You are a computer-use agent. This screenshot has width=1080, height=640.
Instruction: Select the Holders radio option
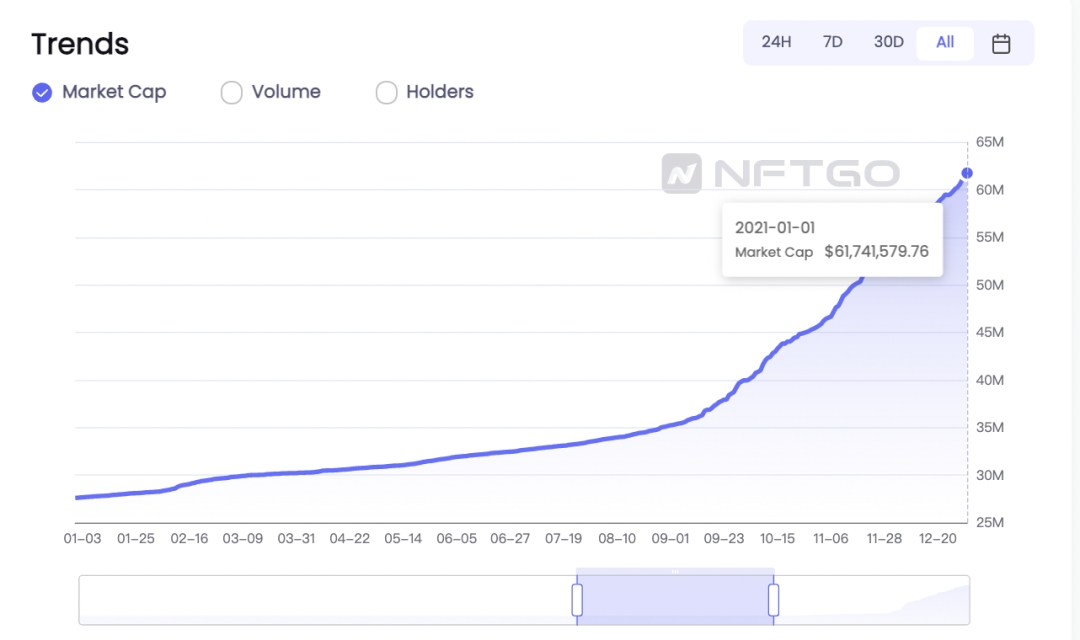point(386,92)
